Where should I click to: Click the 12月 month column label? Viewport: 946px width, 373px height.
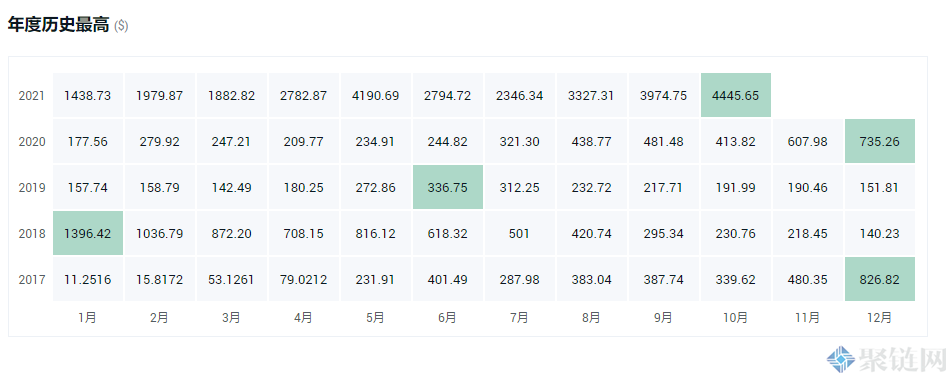pos(879,317)
